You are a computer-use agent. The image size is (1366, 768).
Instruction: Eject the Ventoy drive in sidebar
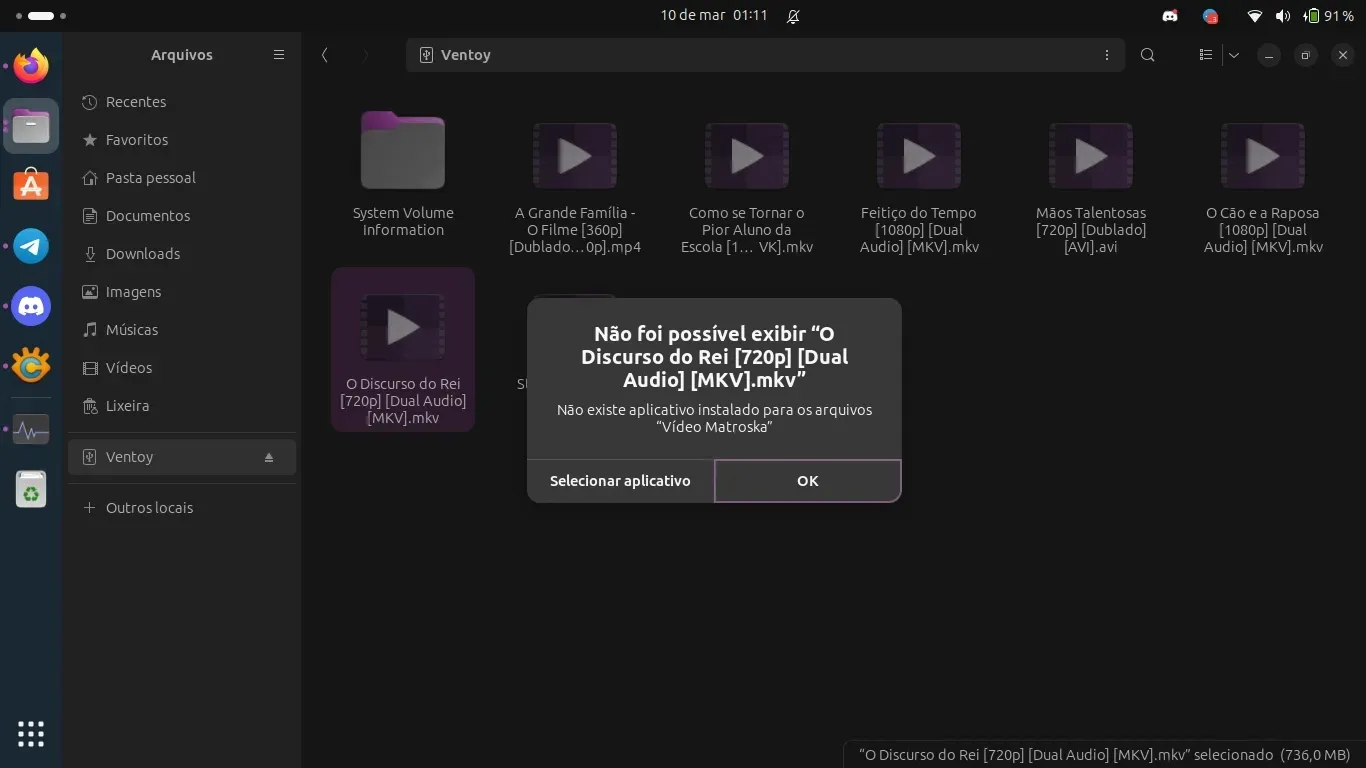click(x=269, y=457)
